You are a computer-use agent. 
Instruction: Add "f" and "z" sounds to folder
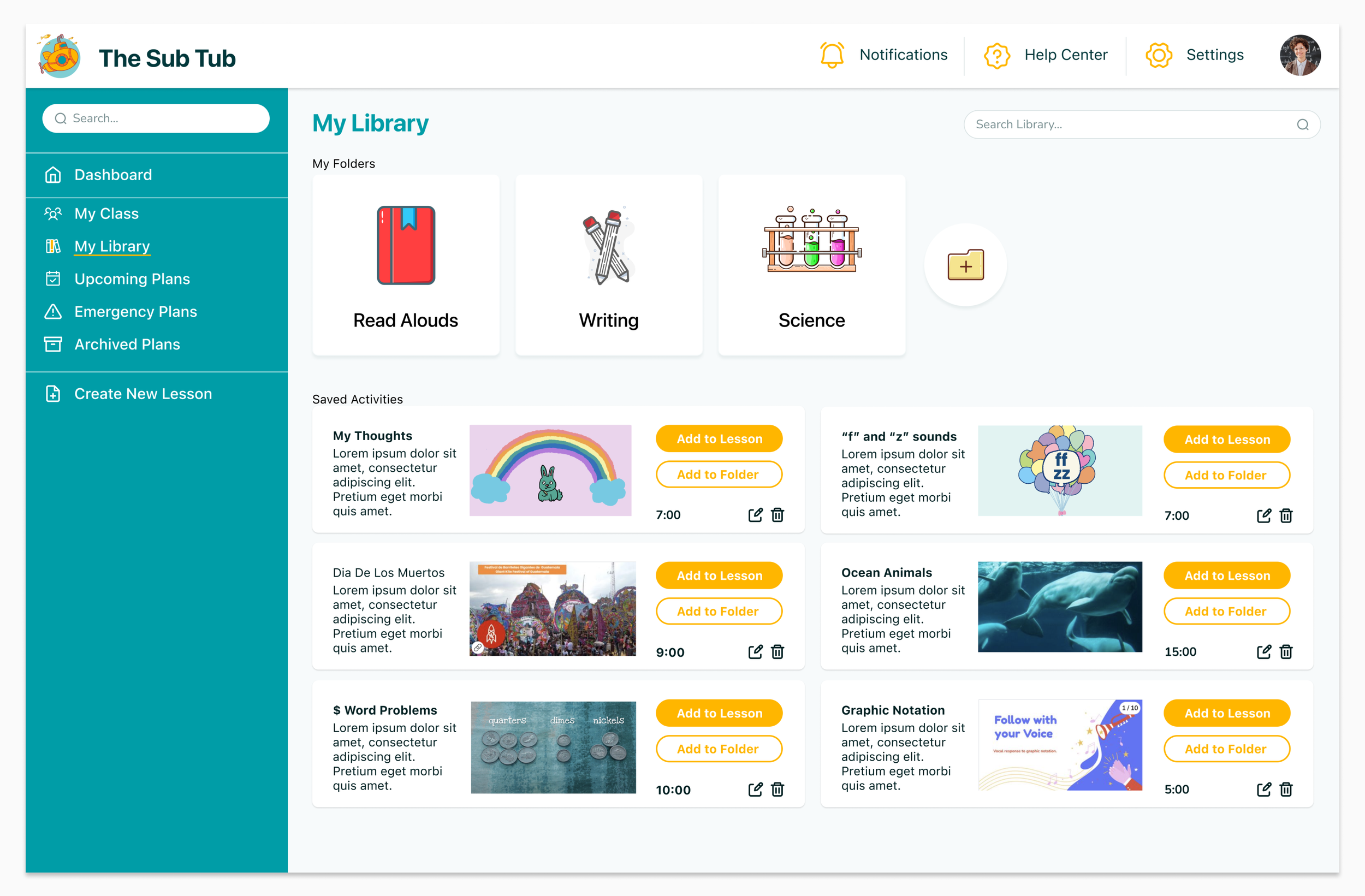point(1226,475)
